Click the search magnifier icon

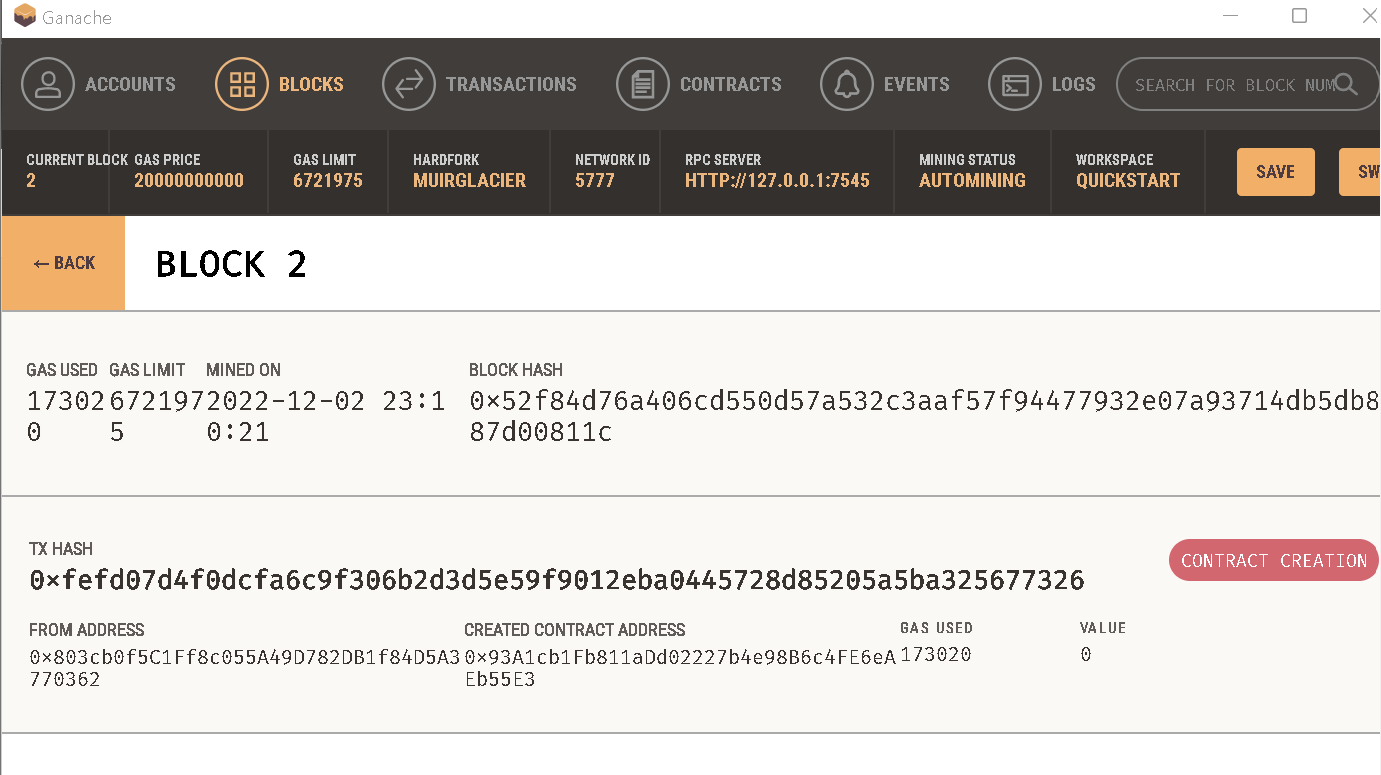point(1347,84)
